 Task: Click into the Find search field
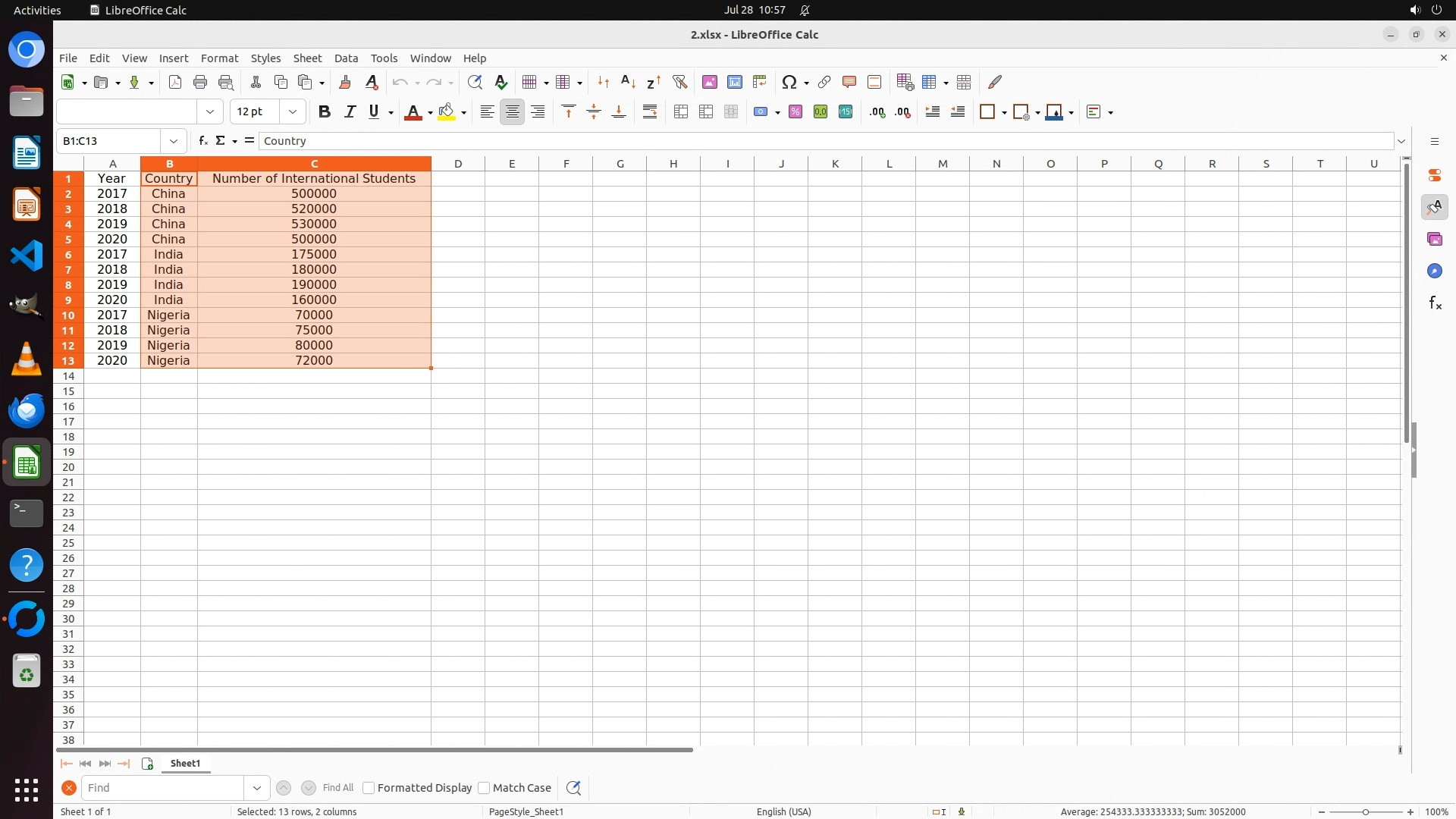[162, 788]
